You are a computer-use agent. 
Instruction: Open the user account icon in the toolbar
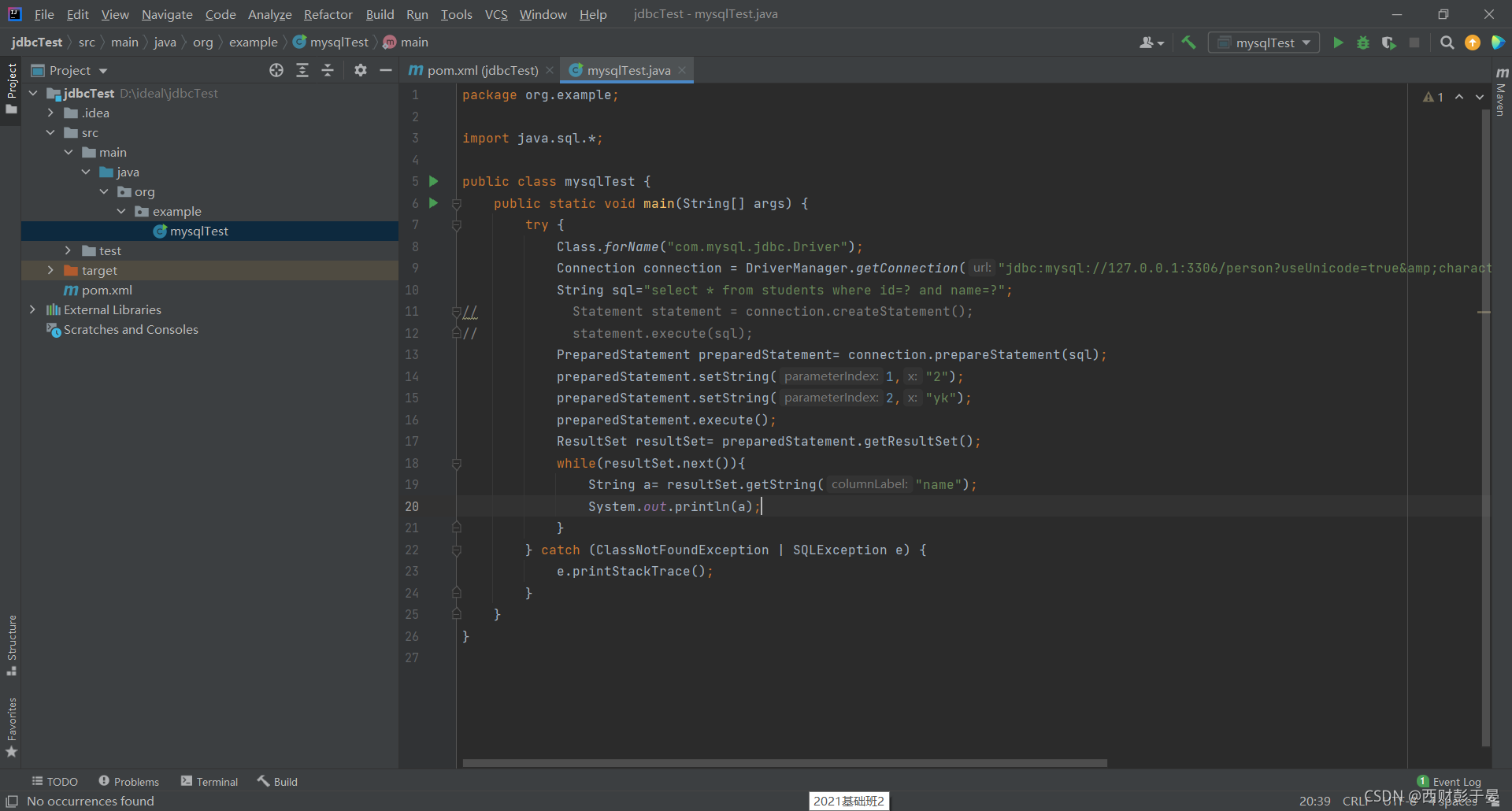click(1151, 43)
